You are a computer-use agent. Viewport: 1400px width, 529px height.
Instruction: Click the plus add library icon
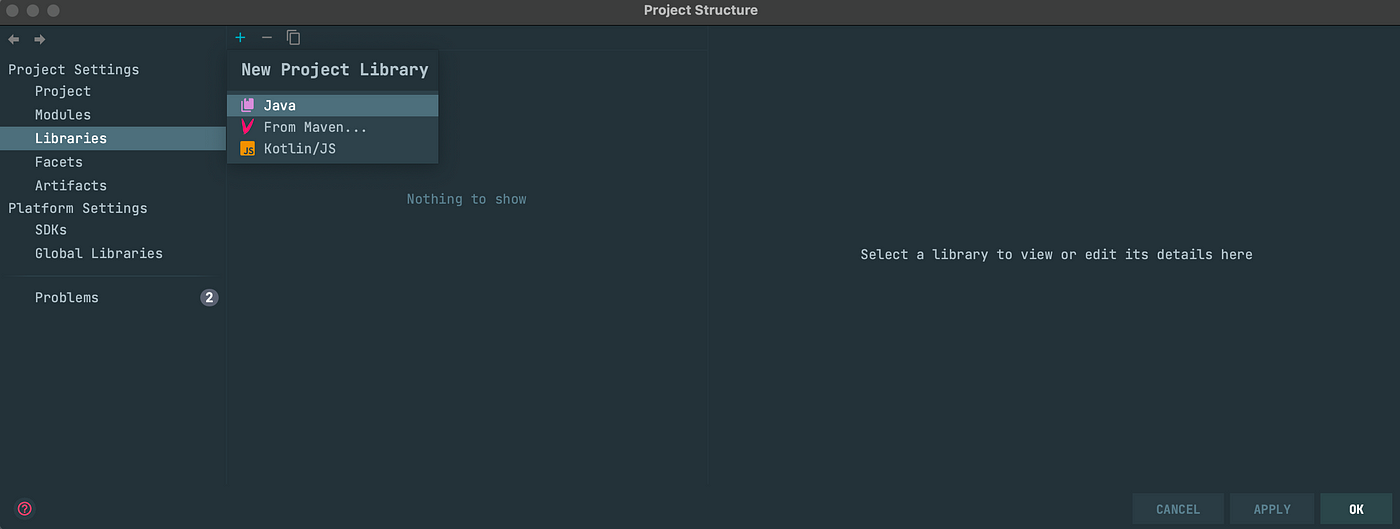tap(240, 38)
